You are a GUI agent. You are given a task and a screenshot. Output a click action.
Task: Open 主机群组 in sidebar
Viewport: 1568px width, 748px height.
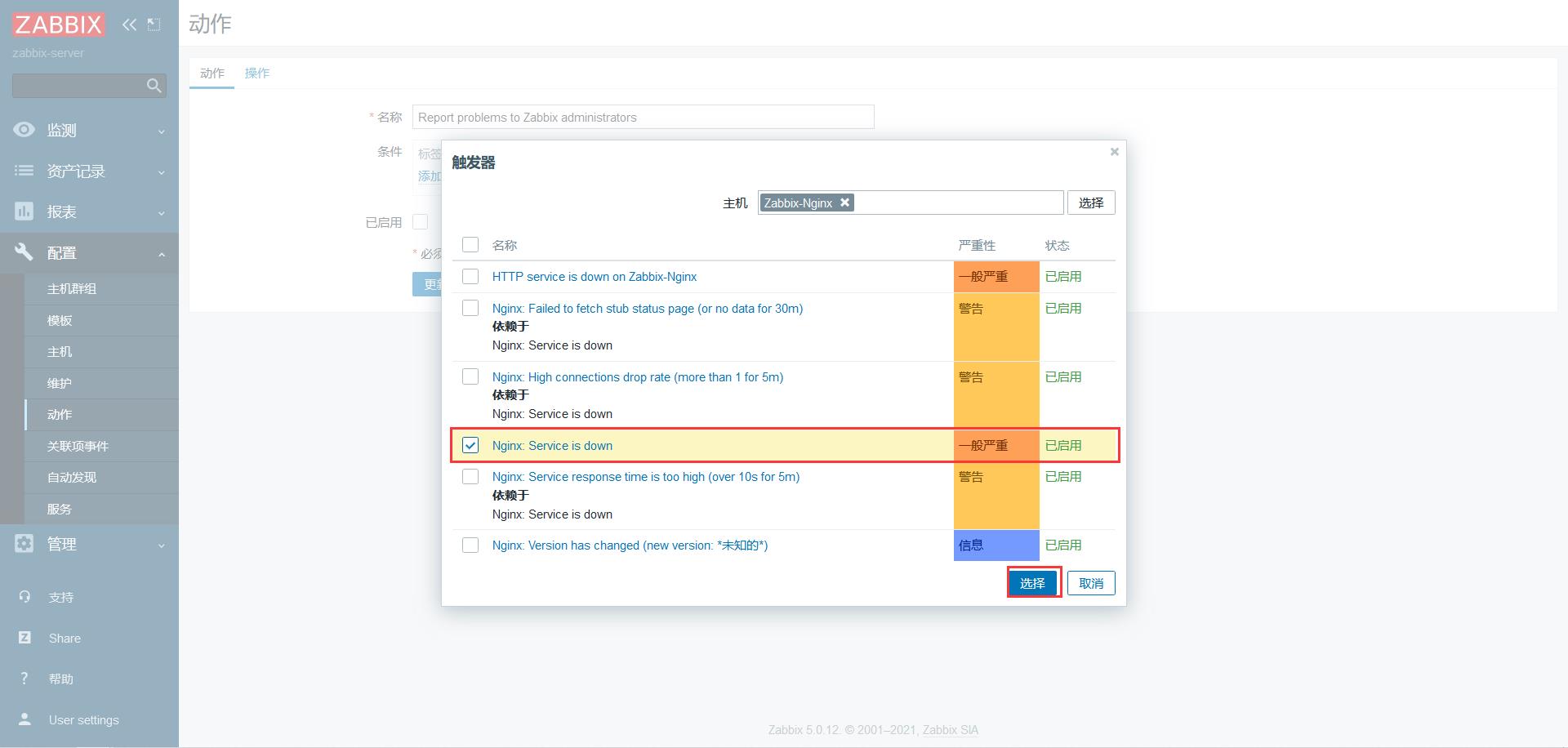pos(101,289)
